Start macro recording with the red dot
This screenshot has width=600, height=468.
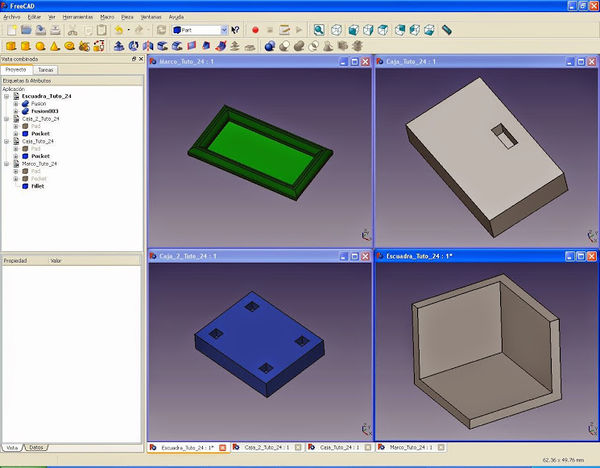click(x=255, y=30)
